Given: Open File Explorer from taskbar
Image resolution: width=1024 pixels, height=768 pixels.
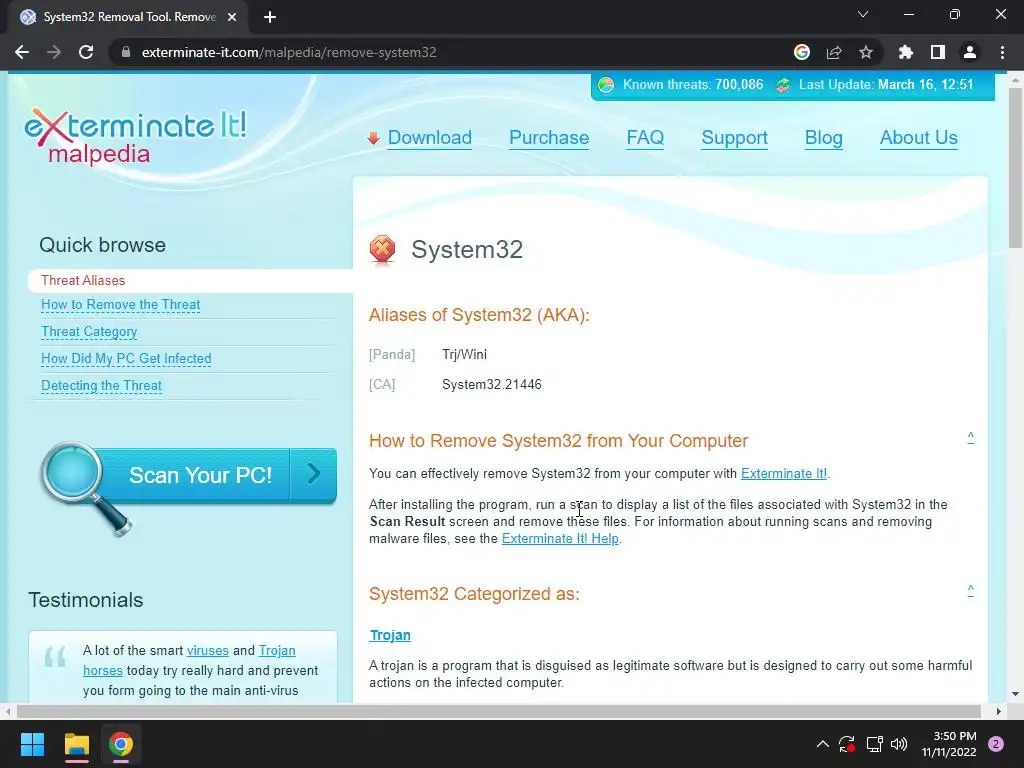Looking at the screenshot, I should pyautogui.click(x=76, y=744).
